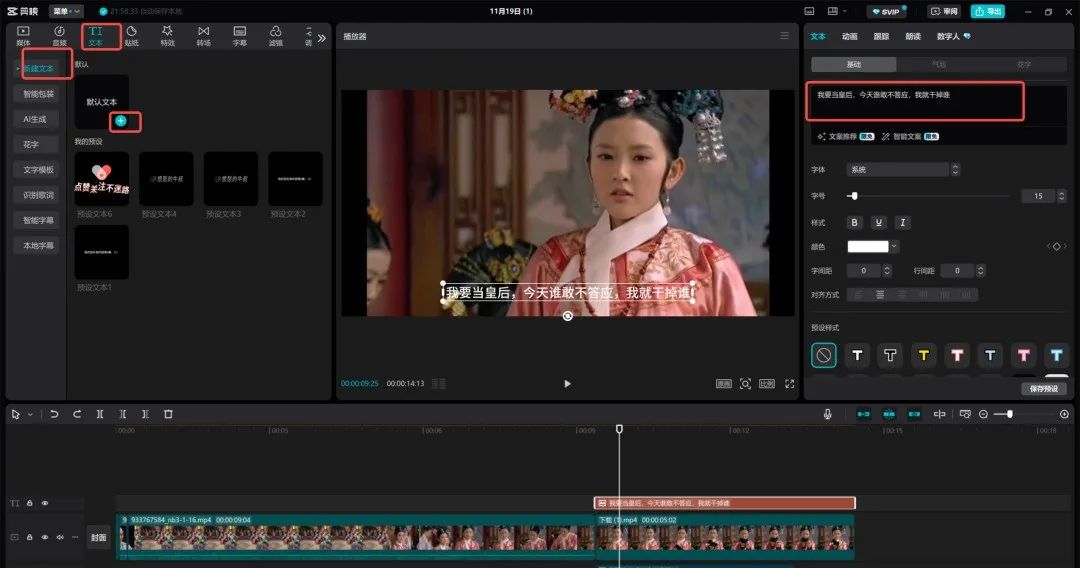This screenshot has width=1080, height=568.
Task: Switch to the 数字人 digital human tab
Action: click(x=953, y=36)
